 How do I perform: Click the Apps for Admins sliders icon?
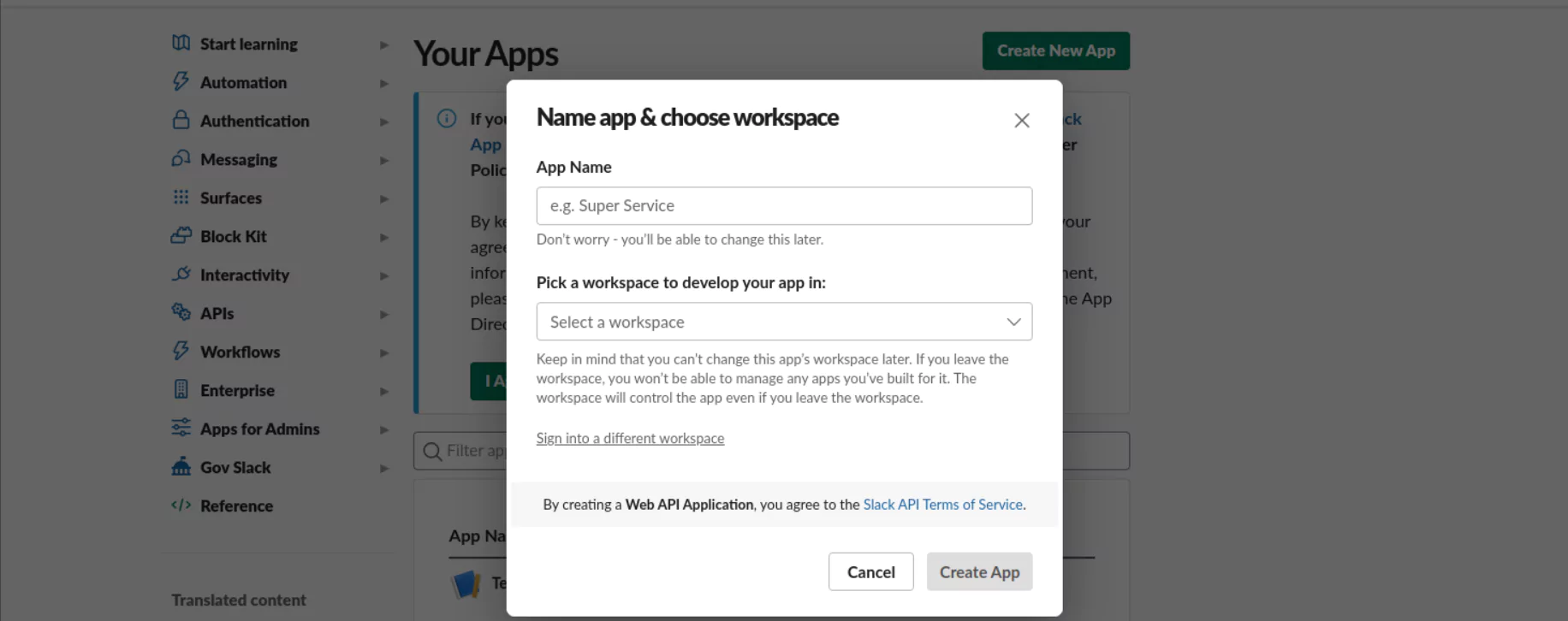(181, 428)
